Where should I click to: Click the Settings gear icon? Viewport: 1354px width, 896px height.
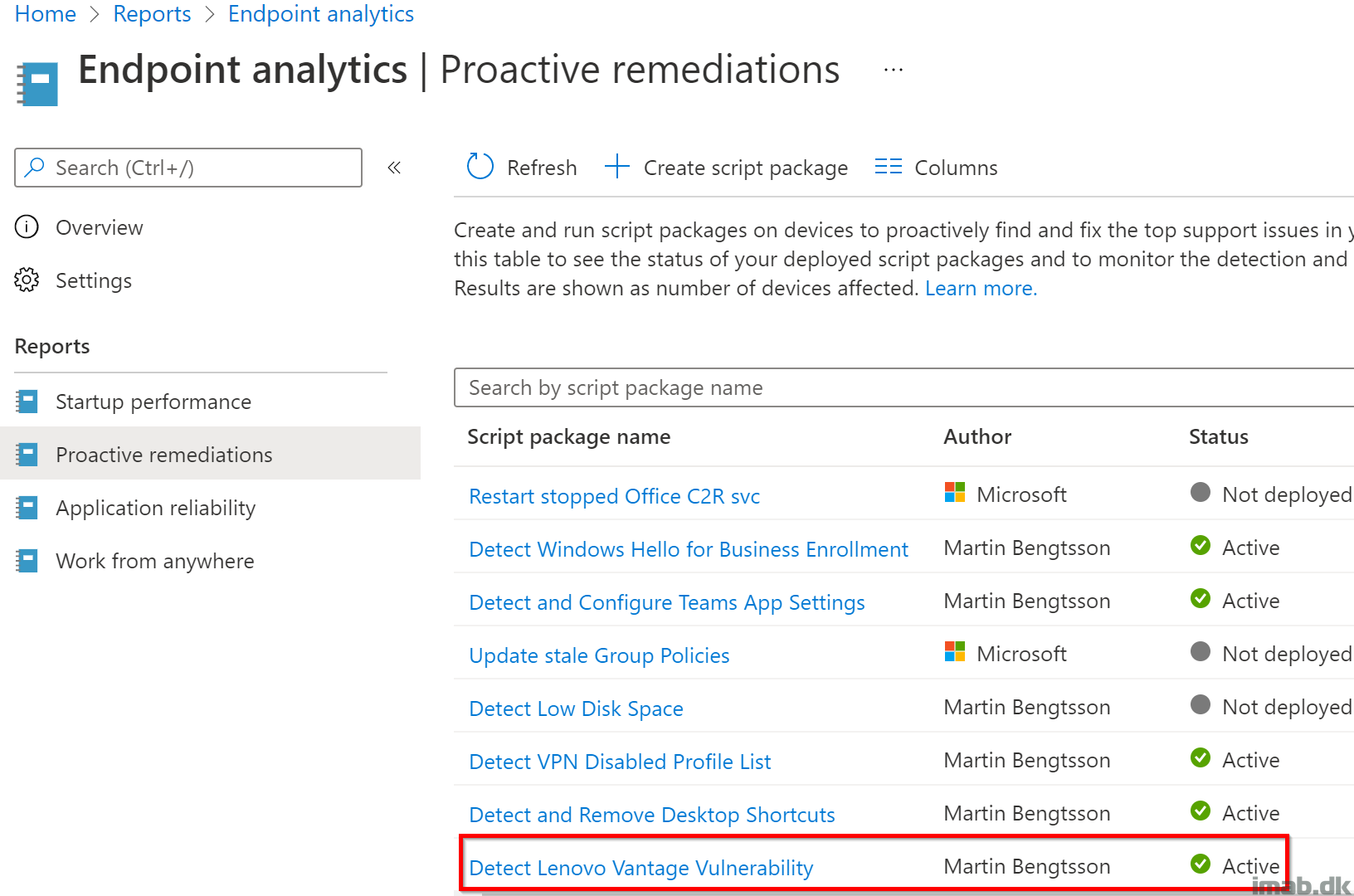27,280
